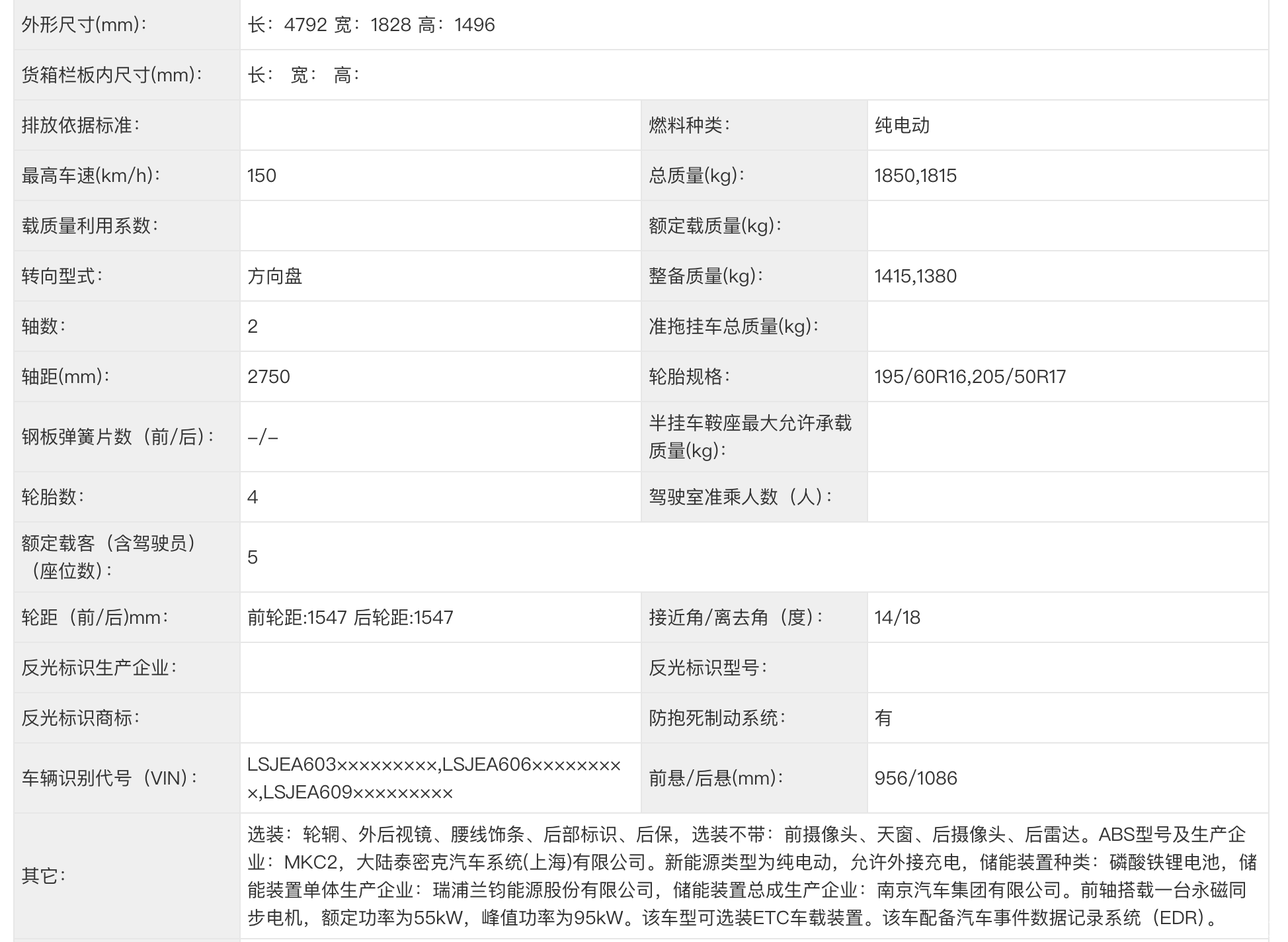Click the 货箱栏板内尺寸 label cell
The image size is (1288, 942).
[112, 75]
